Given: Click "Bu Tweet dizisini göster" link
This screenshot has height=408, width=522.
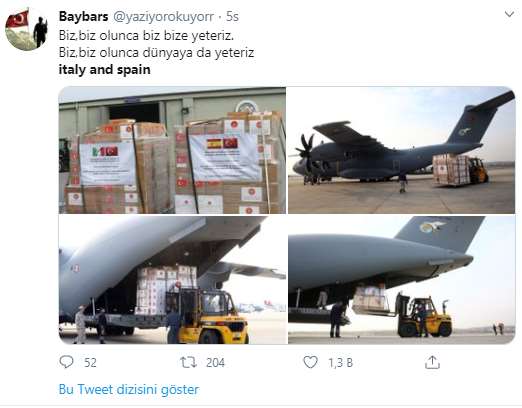Looking at the screenshot, I should click(x=129, y=389).
